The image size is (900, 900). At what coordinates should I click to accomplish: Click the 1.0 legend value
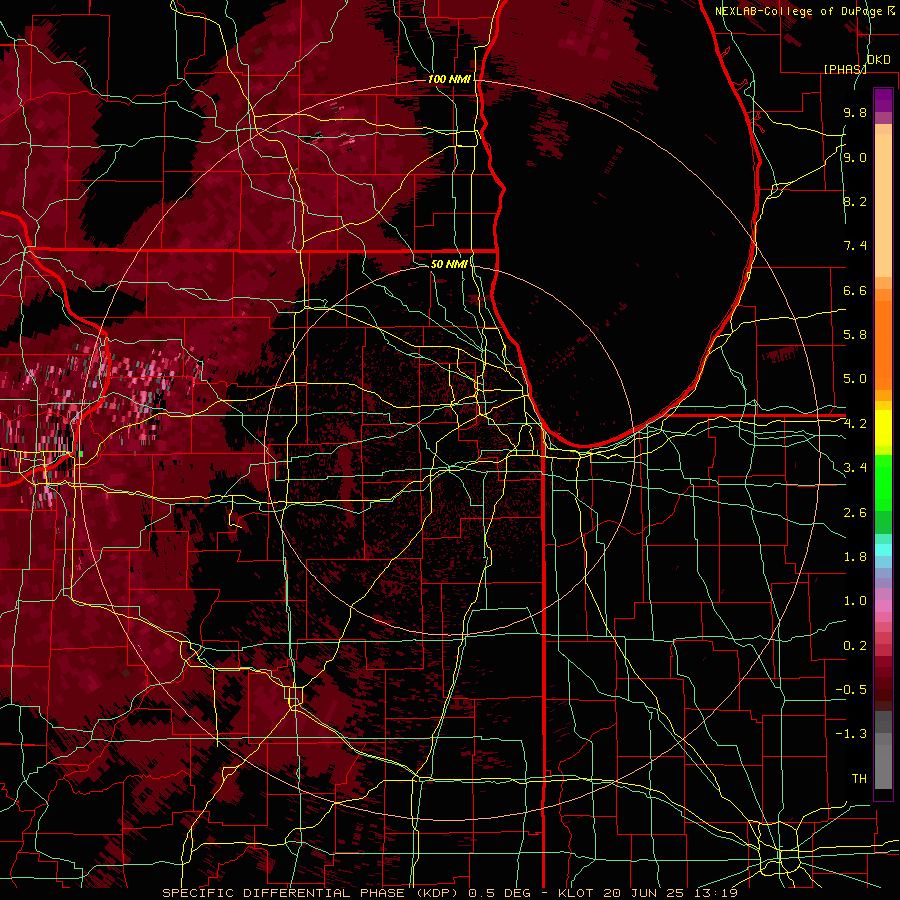tap(855, 601)
